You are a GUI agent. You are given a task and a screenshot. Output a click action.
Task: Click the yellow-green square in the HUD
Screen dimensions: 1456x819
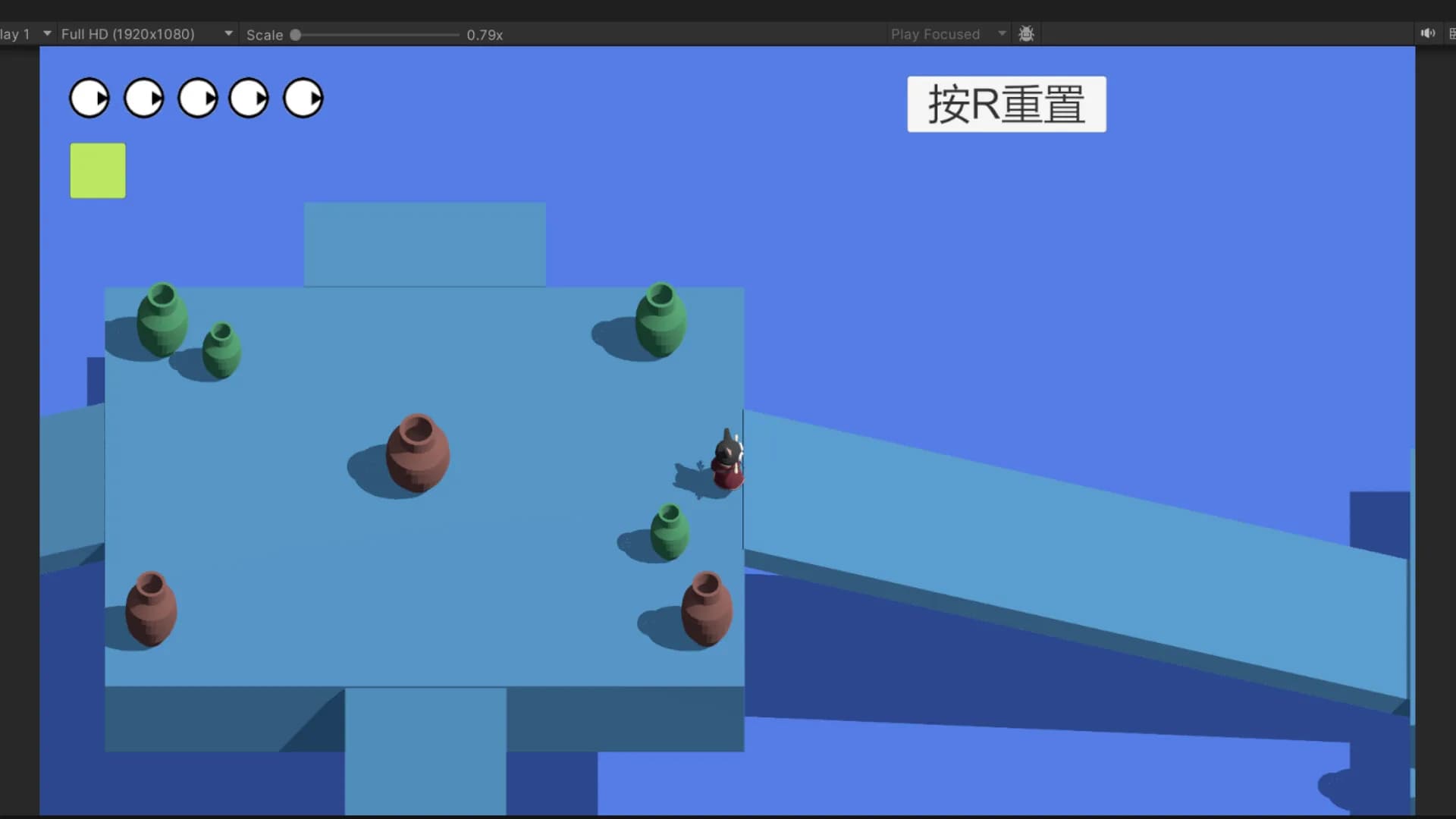tap(98, 171)
